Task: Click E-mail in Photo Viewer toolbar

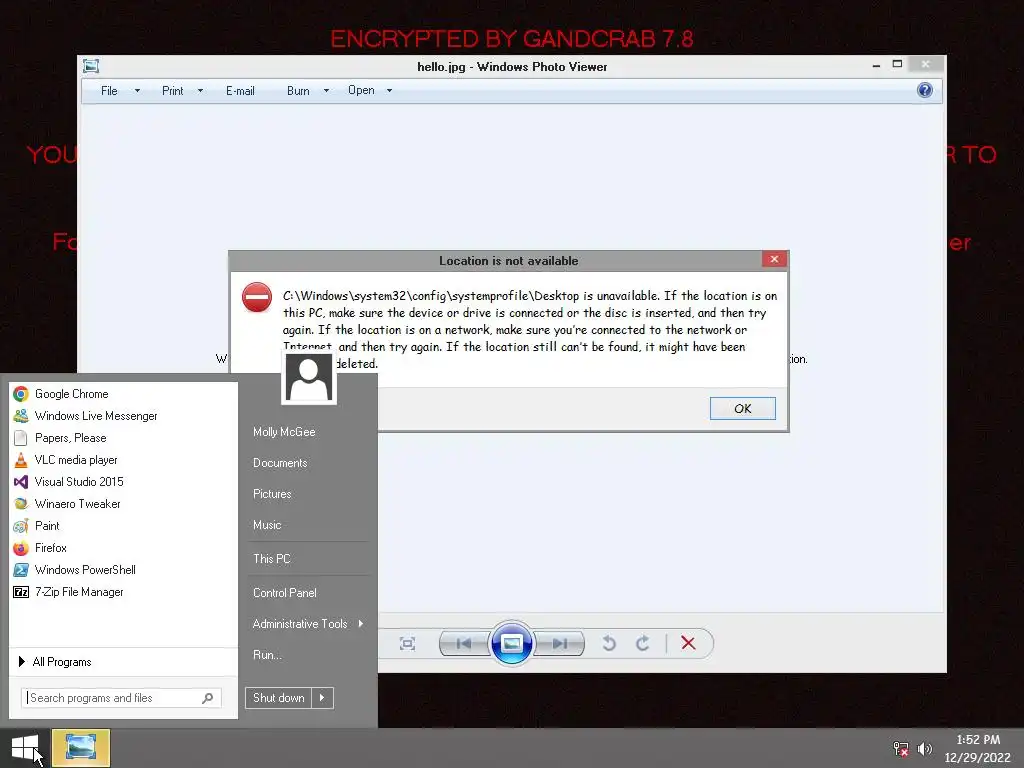Action: pos(240,91)
